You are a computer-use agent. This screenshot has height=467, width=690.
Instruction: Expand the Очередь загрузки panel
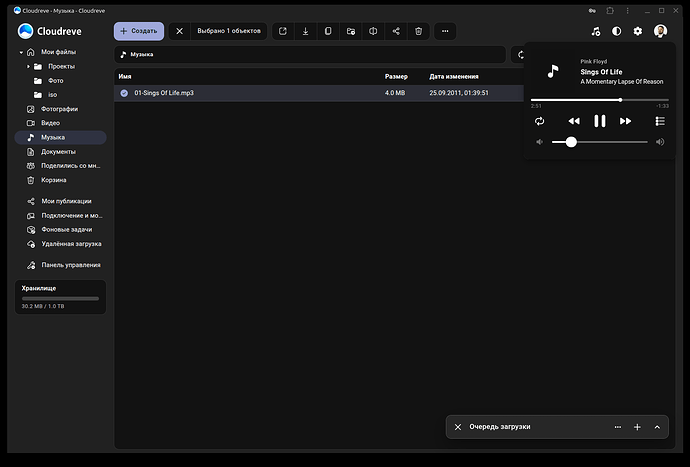(657, 427)
